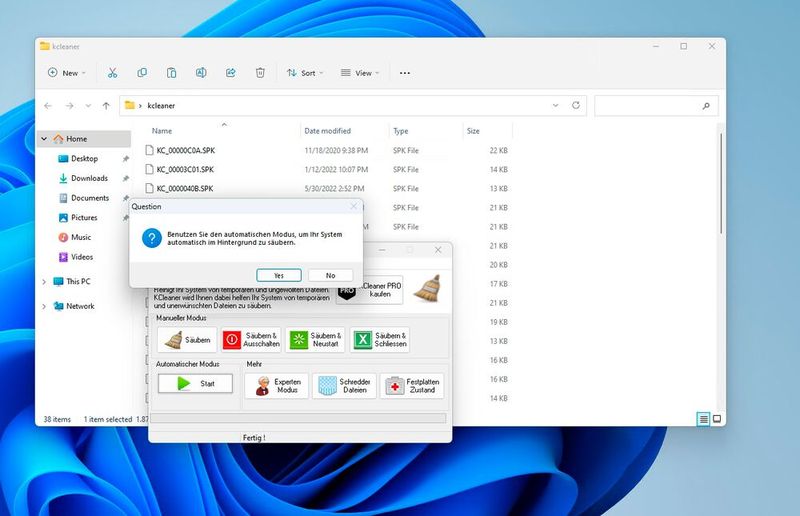Sort by the Name column header
This screenshot has width=800, height=516.
pos(162,131)
